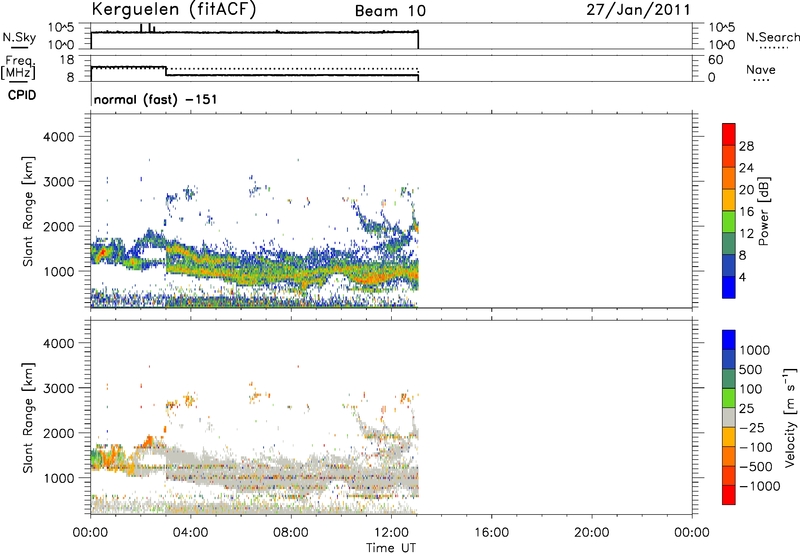
Task: Click the 'CPID' row label
Action: pyautogui.click(x=22, y=95)
